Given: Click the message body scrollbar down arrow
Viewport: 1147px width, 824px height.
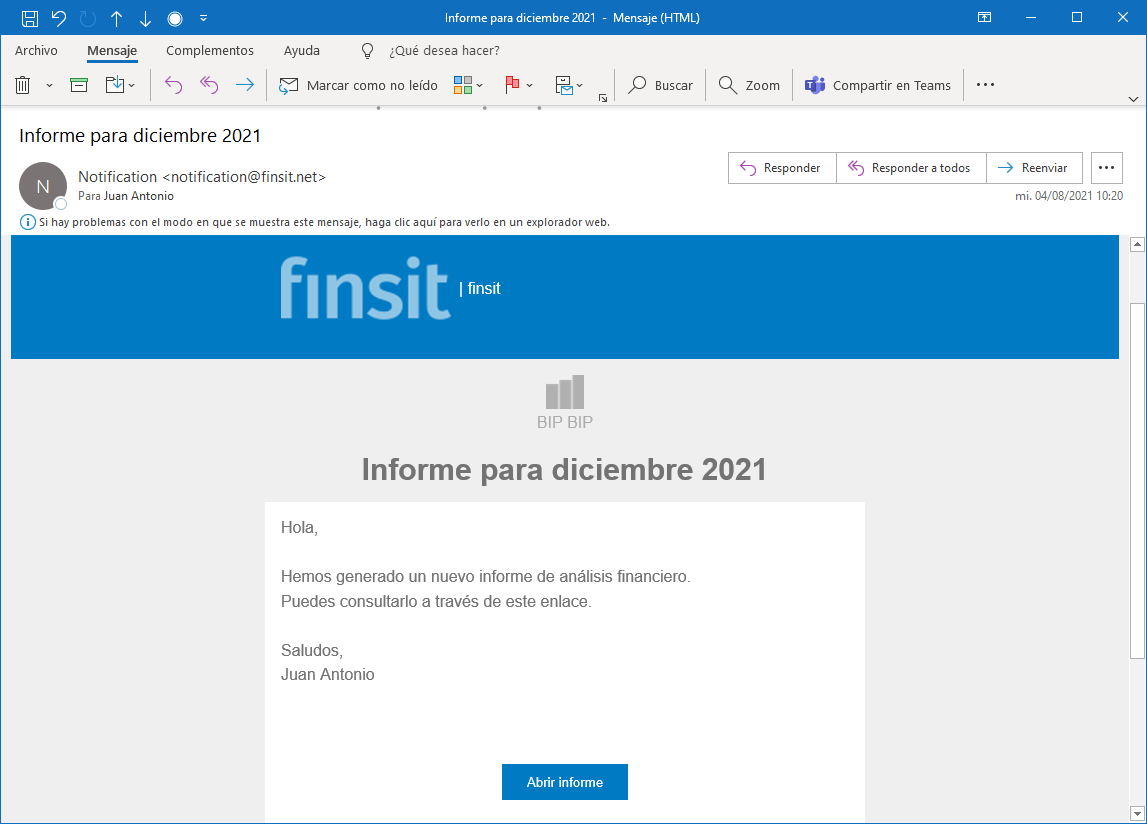Looking at the screenshot, I should (x=1137, y=813).
